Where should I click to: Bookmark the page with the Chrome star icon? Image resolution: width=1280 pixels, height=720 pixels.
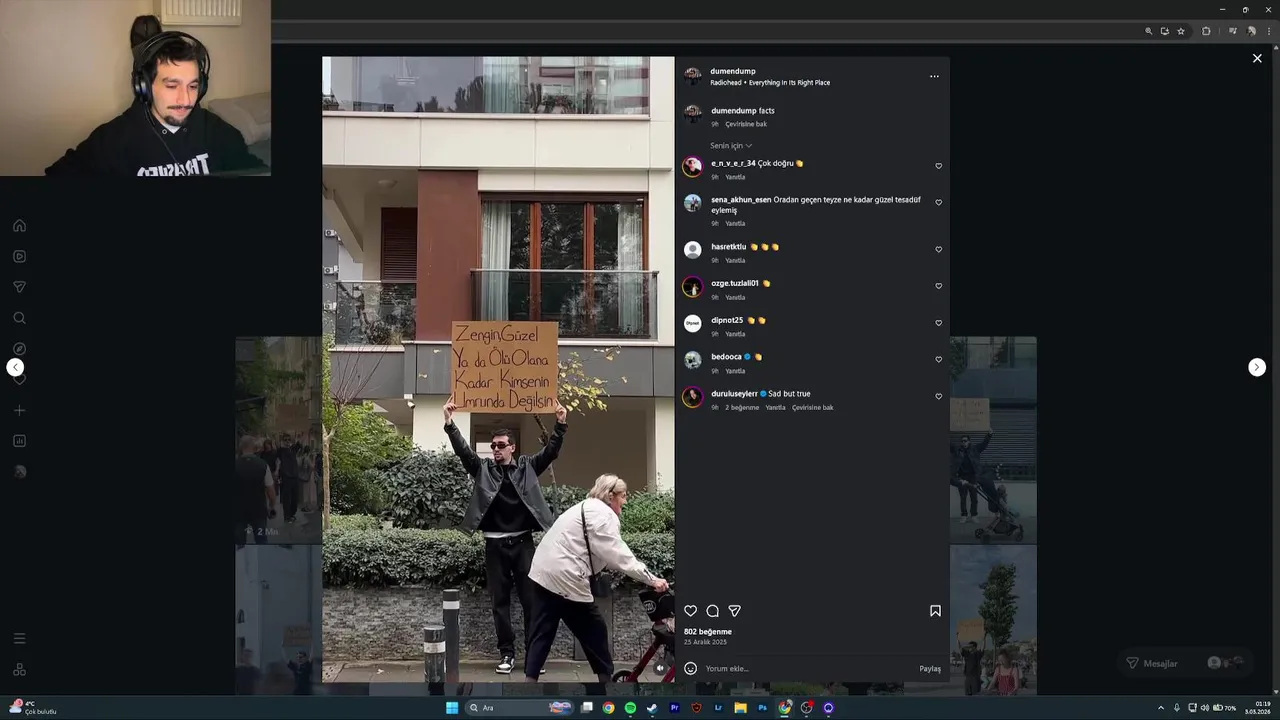(x=1181, y=31)
